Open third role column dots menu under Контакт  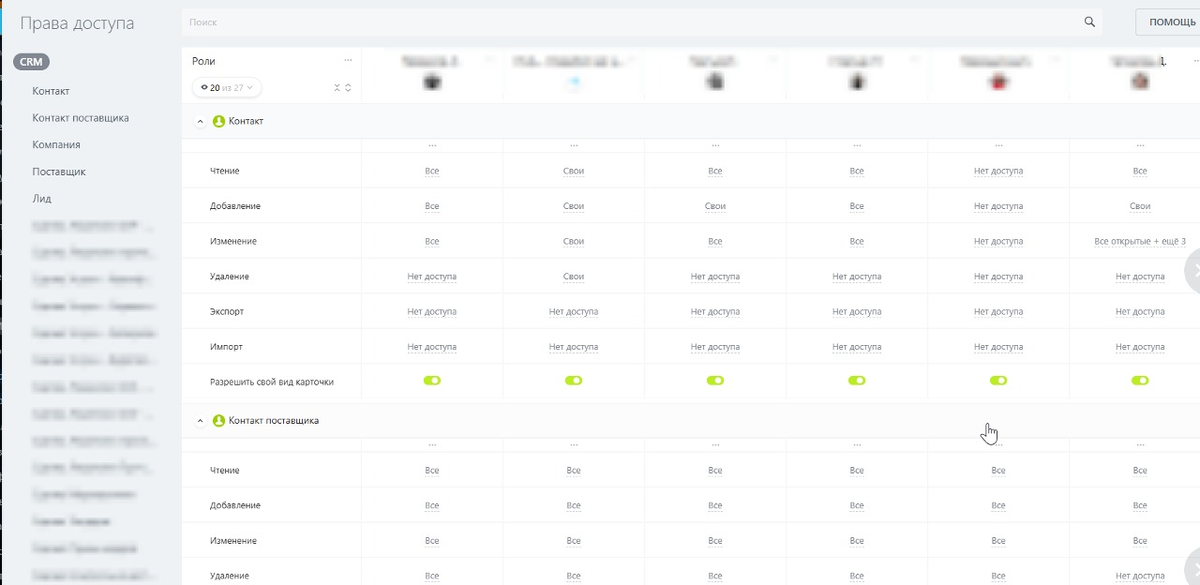pos(715,146)
